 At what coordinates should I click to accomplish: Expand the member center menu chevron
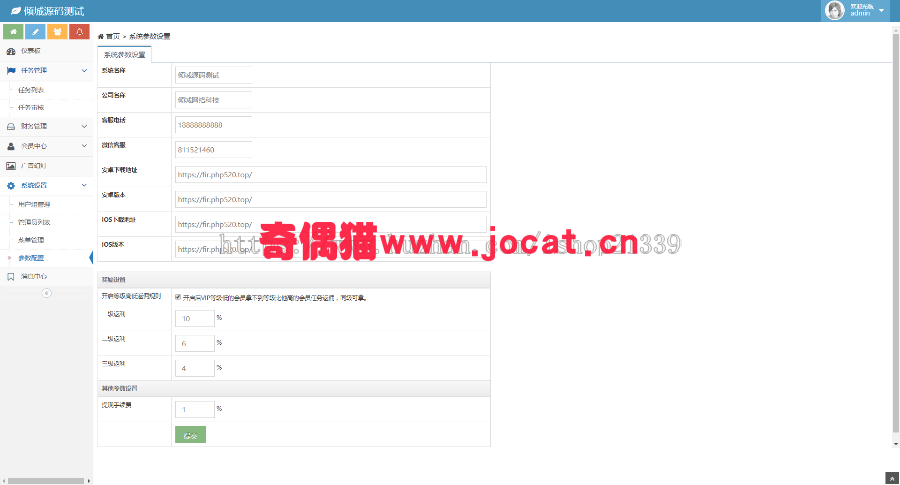(x=84, y=146)
